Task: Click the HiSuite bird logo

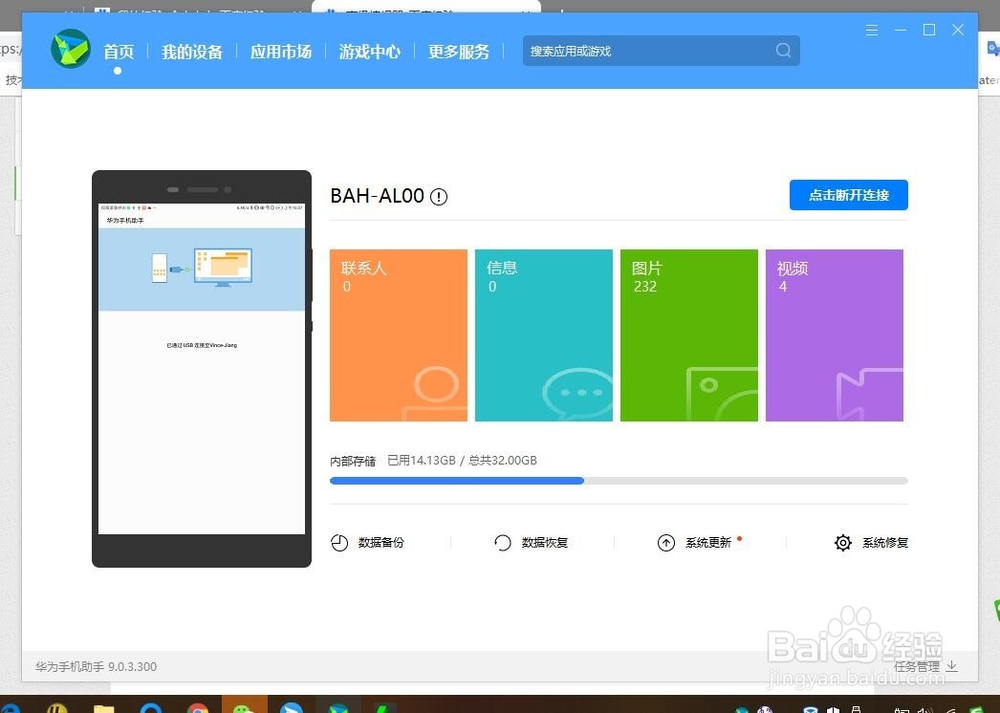Action: (x=71, y=49)
